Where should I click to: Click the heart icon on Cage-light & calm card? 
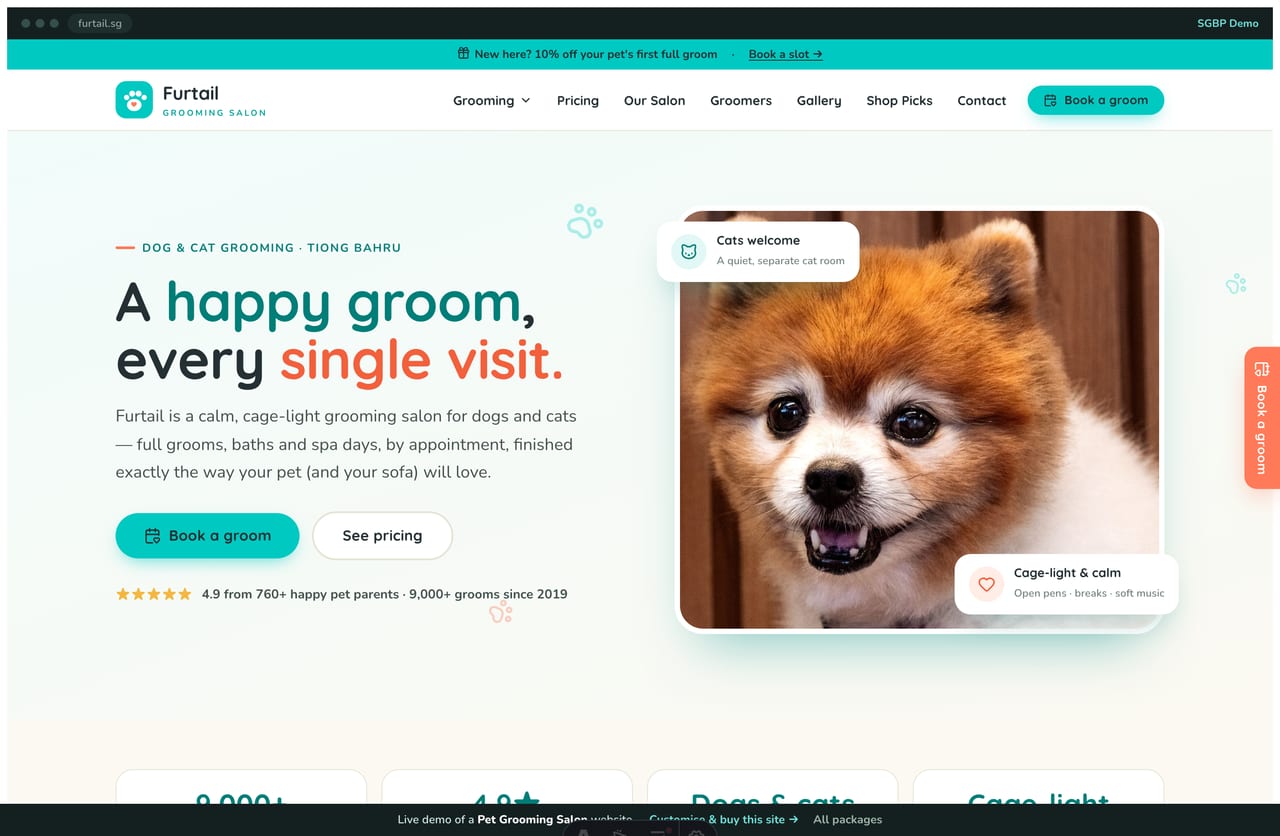click(x=986, y=584)
